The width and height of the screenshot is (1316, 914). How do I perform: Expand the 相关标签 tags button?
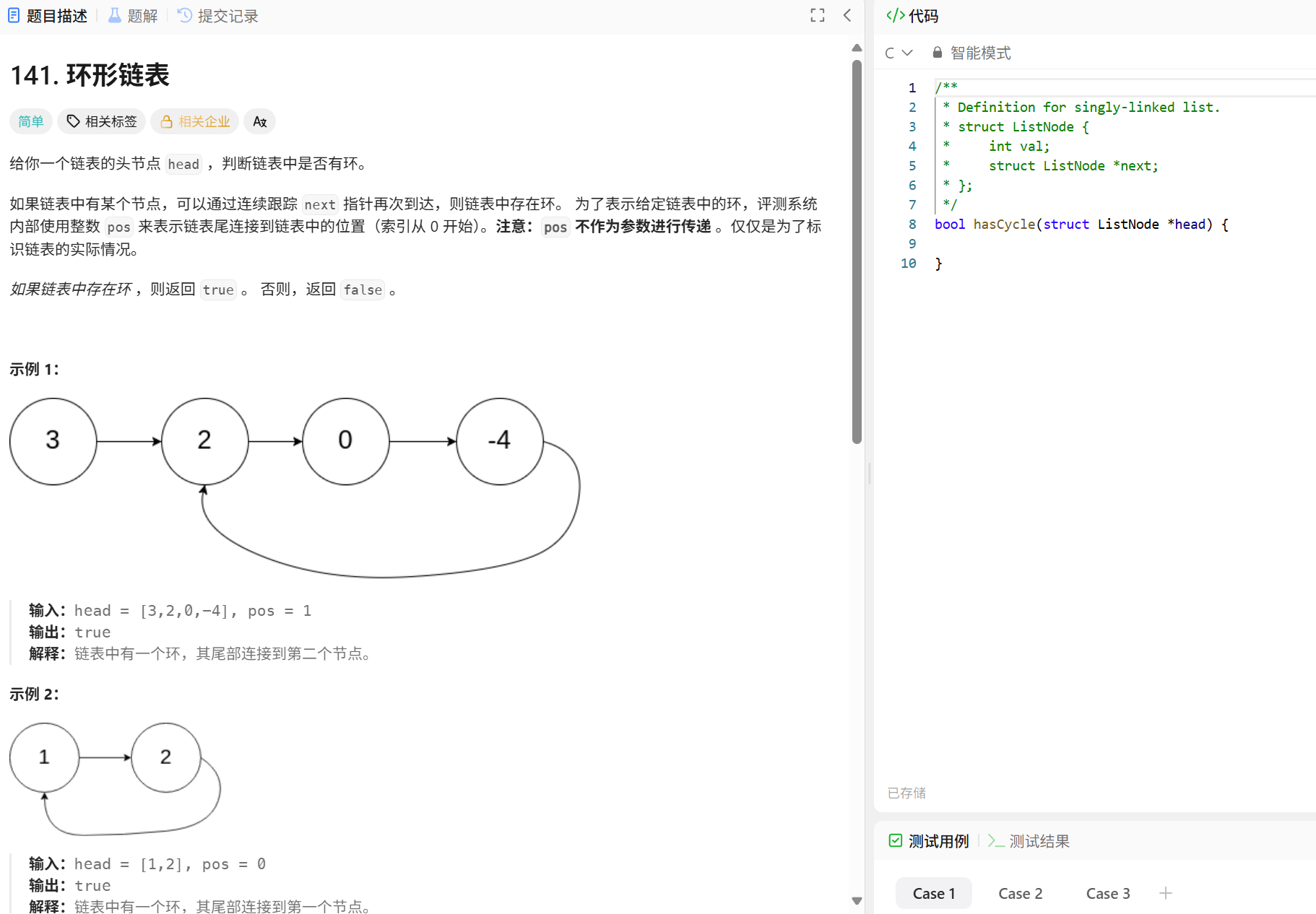tap(102, 121)
